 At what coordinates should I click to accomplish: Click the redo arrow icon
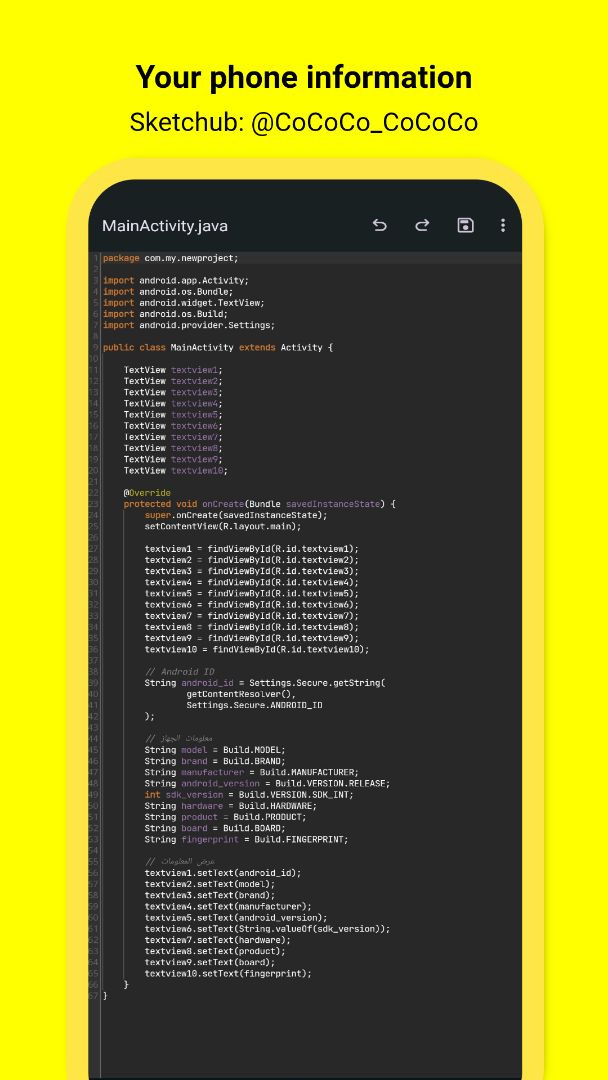coord(422,225)
